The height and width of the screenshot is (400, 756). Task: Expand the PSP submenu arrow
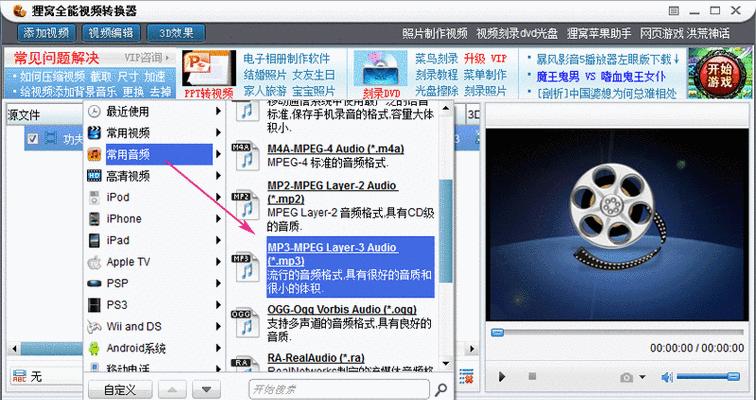click(218, 283)
